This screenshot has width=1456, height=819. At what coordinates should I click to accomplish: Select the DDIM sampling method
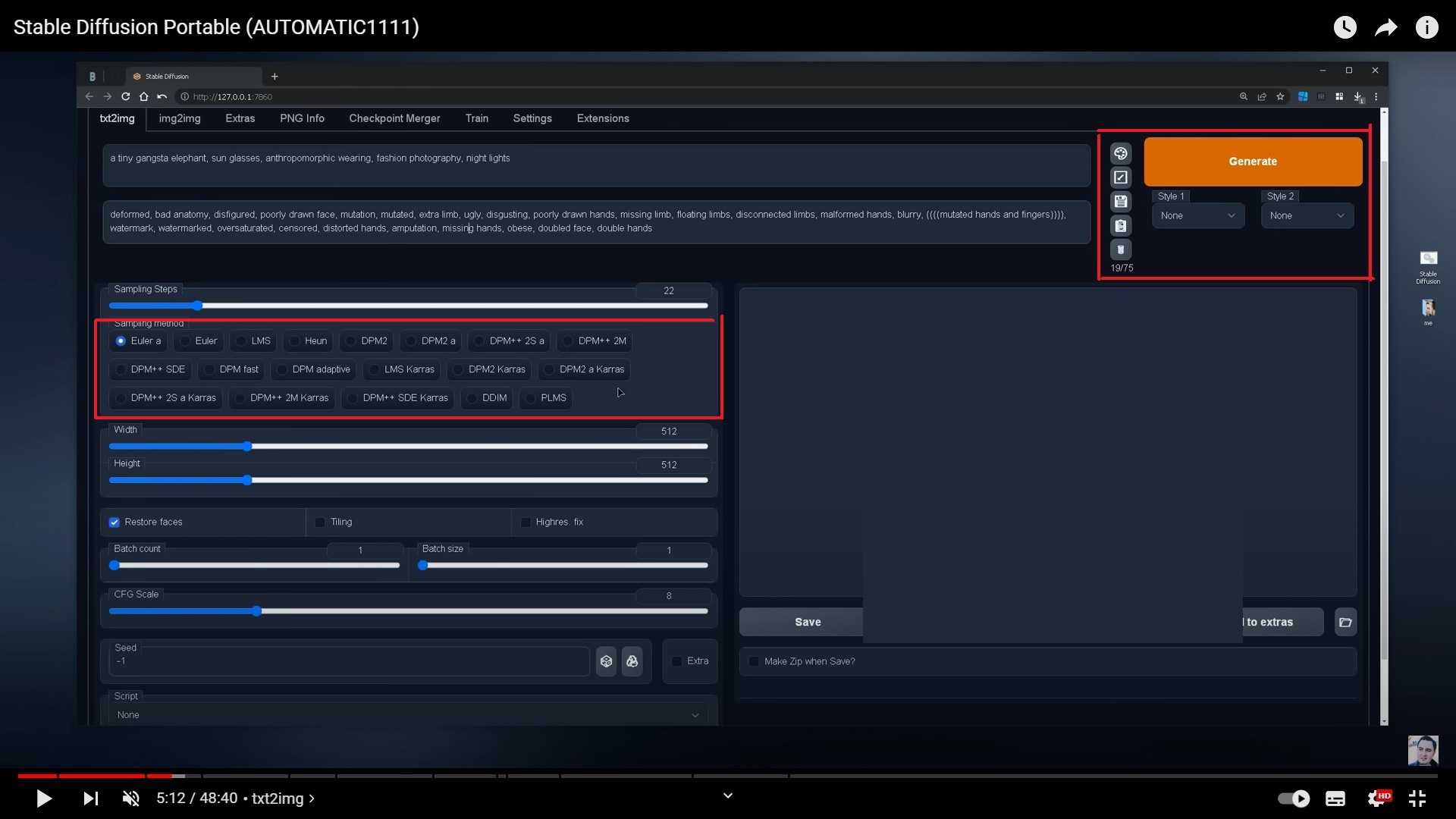tap(487, 398)
